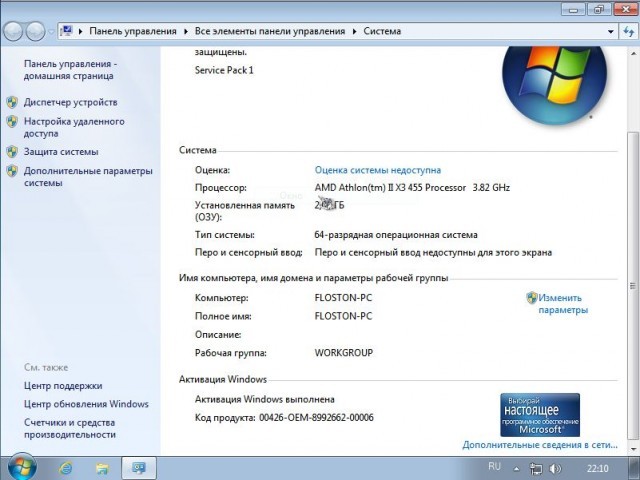Viewport: 640px width, 480px height.
Task: Click shield icon beside Дополнительные параметры системы
Action: click(x=12, y=171)
